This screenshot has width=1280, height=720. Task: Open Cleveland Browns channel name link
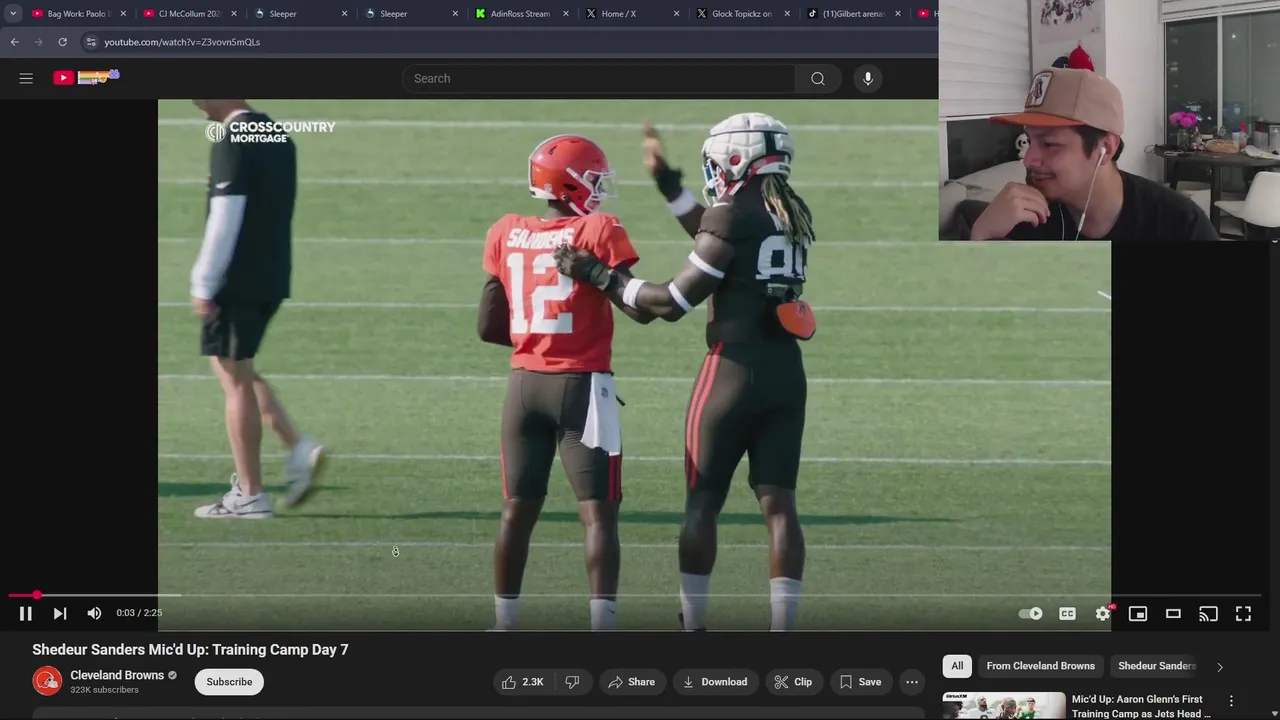click(x=117, y=675)
